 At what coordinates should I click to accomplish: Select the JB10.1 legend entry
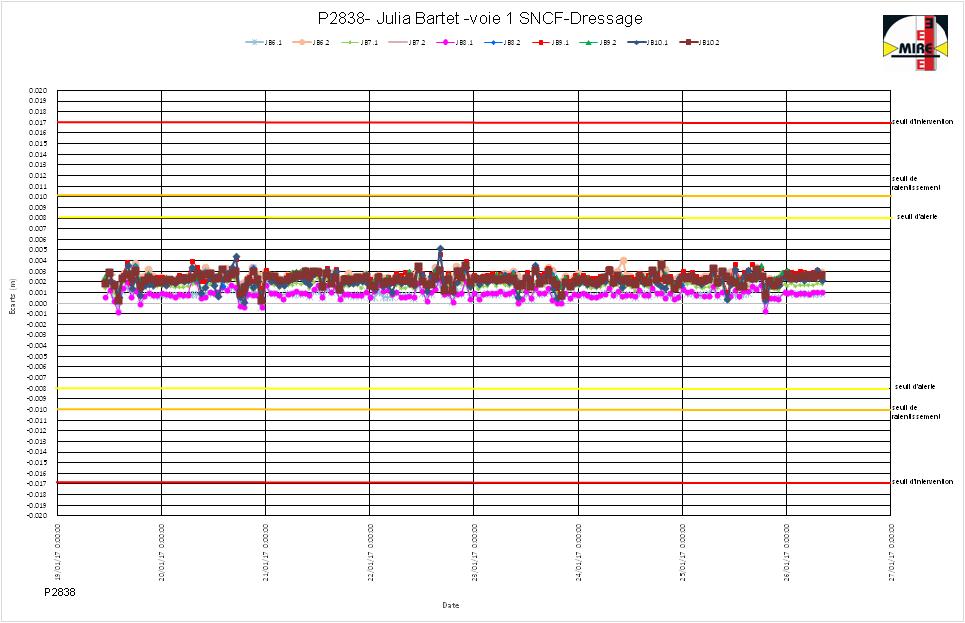tap(647, 42)
